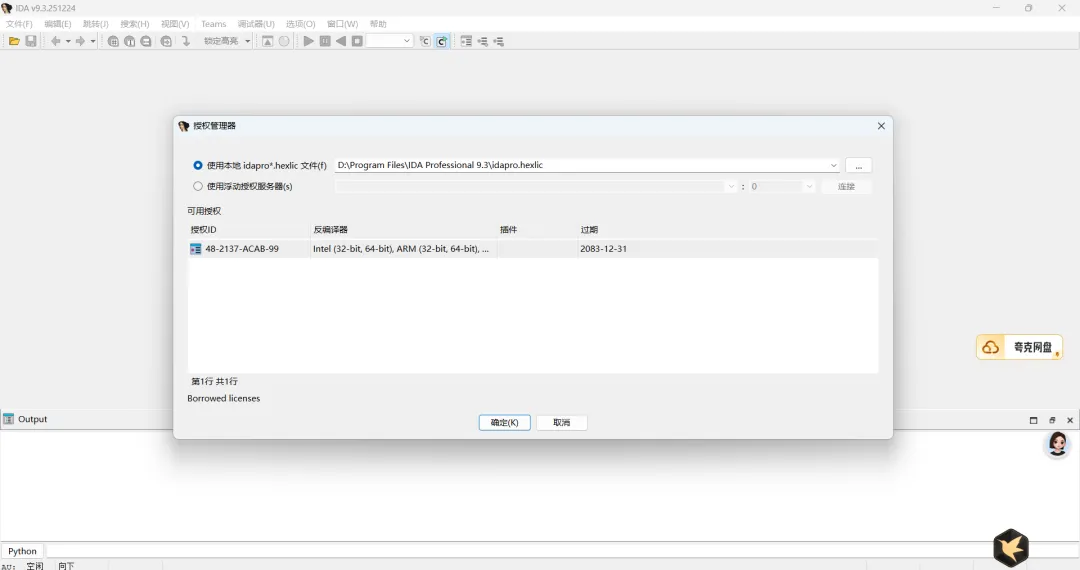
Task: Click the highlighted C with green arrow icon
Action: point(442,41)
